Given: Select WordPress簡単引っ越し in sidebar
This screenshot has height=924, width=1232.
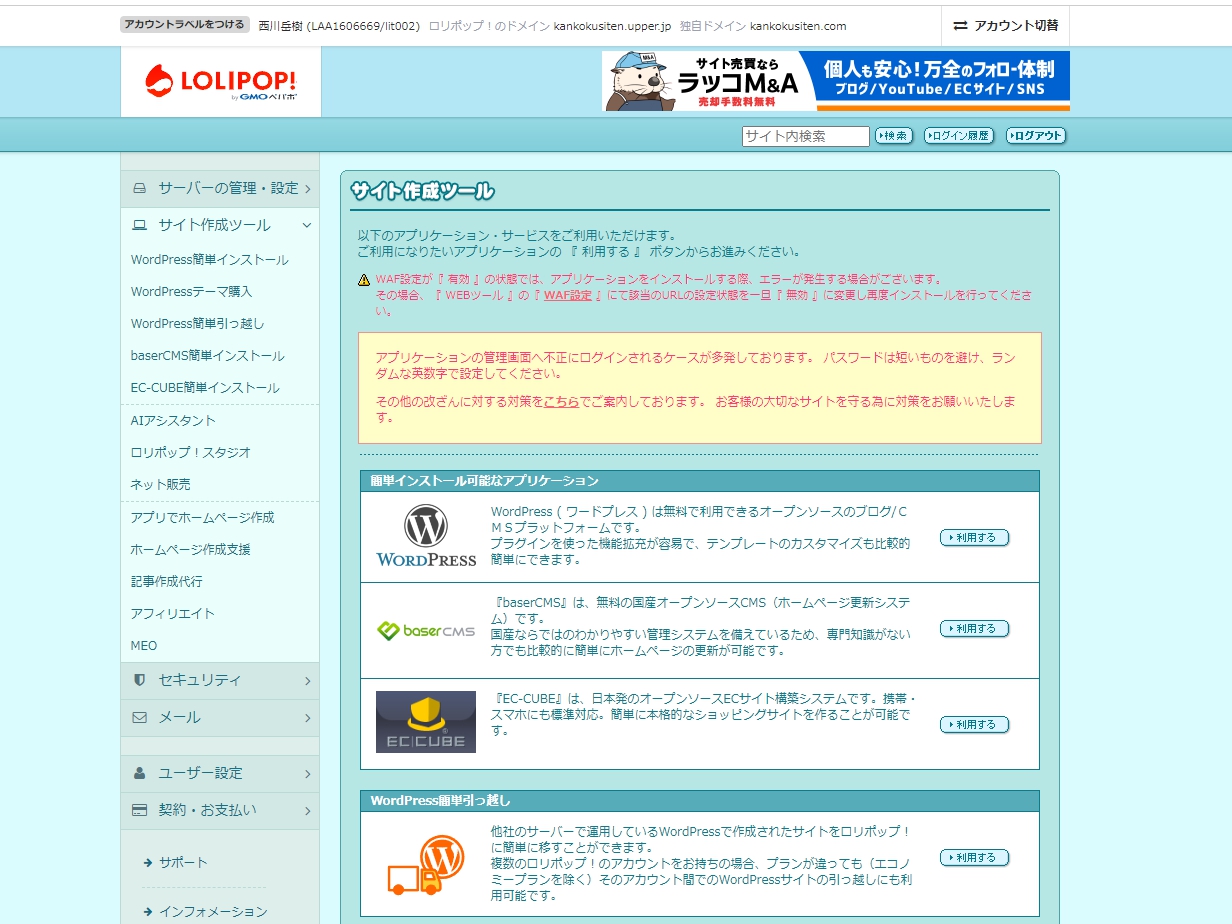Looking at the screenshot, I should tap(198, 324).
